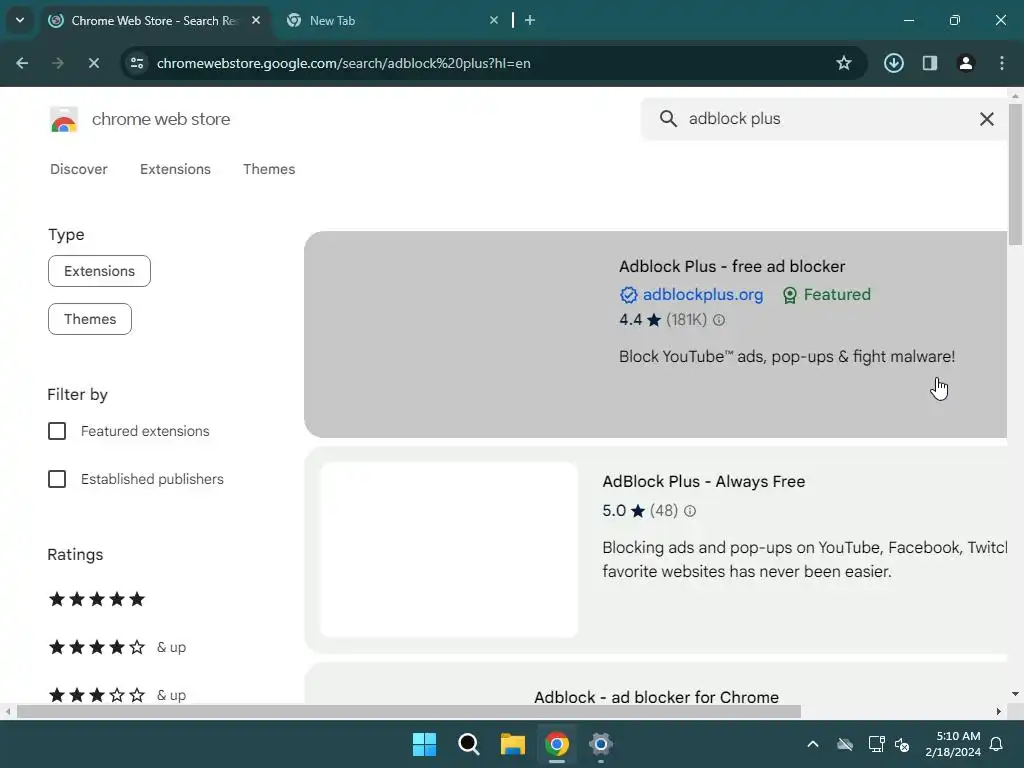Bookmark this page with the star icon
This screenshot has width=1024, height=768.
(x=844, y=63)
